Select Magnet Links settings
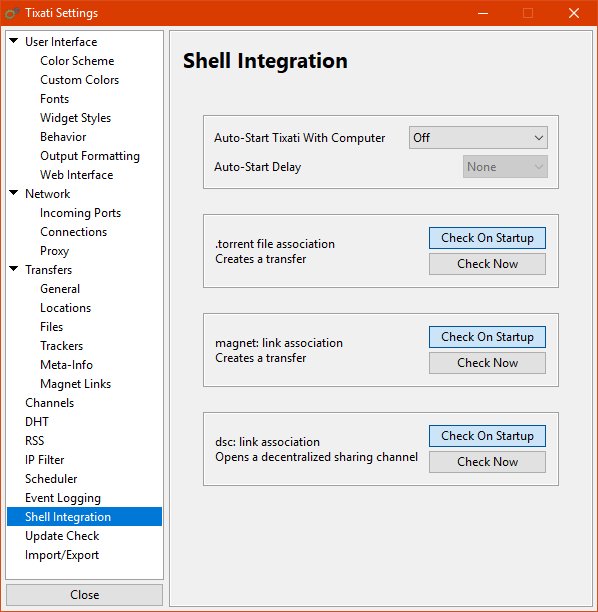Image resolution: width=598 pixels, height=612 pixels. 75,384
